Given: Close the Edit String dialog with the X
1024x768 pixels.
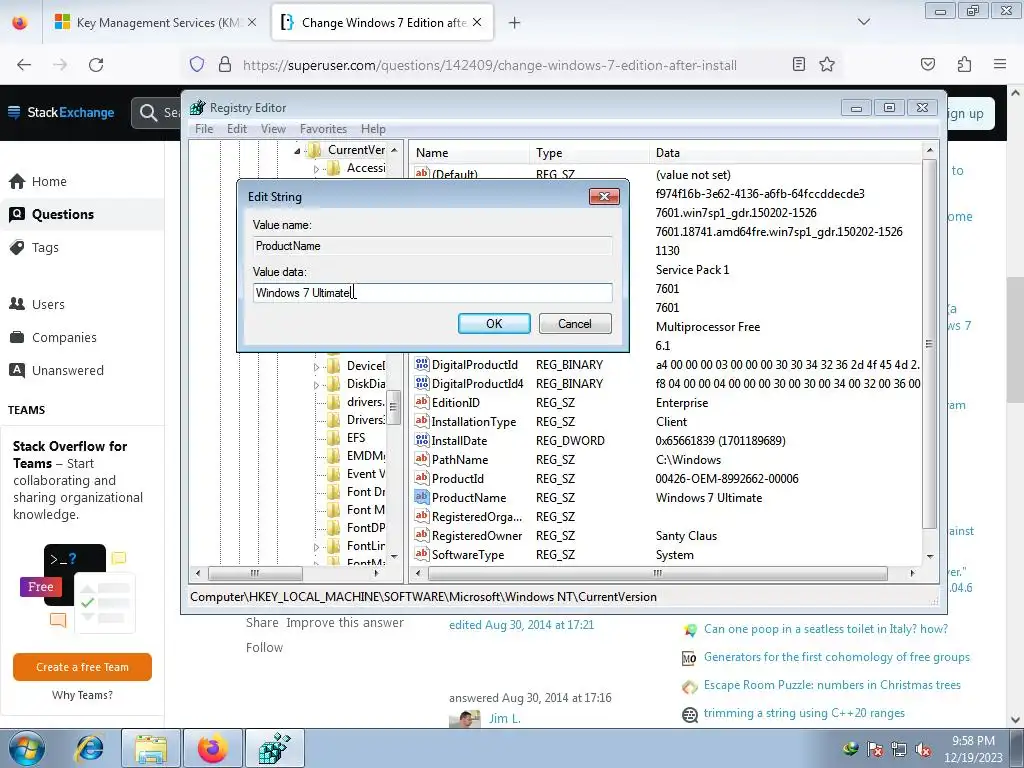Looking at the screenshot, I should tap(603, 196).
